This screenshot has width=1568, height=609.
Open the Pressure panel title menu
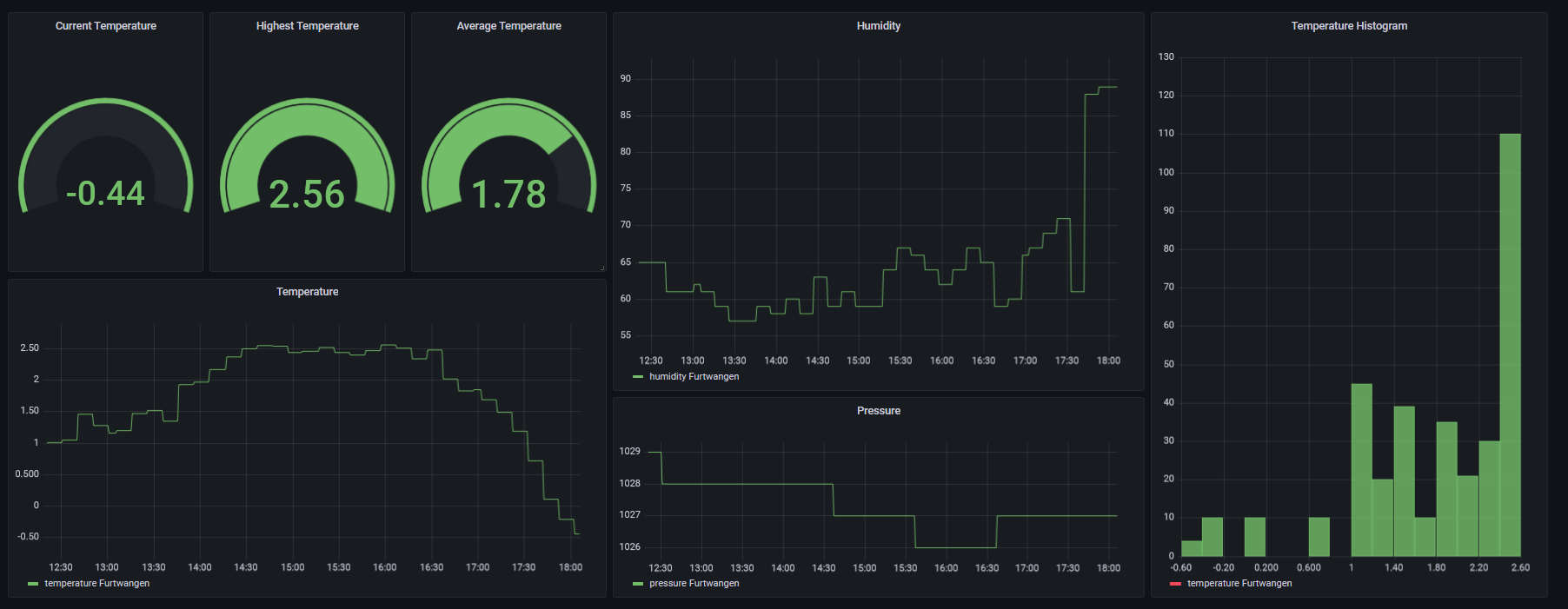(x=879, y=411)
